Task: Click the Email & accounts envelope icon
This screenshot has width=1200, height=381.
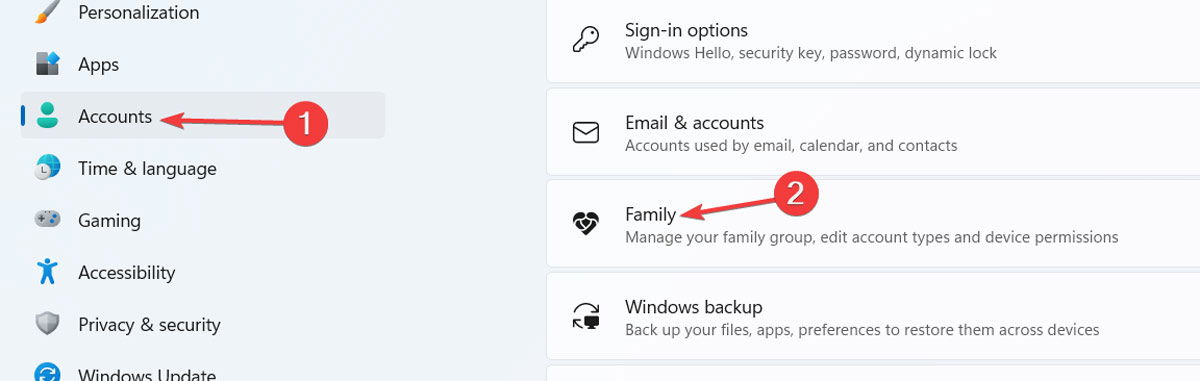Action: tap(585, 133)
